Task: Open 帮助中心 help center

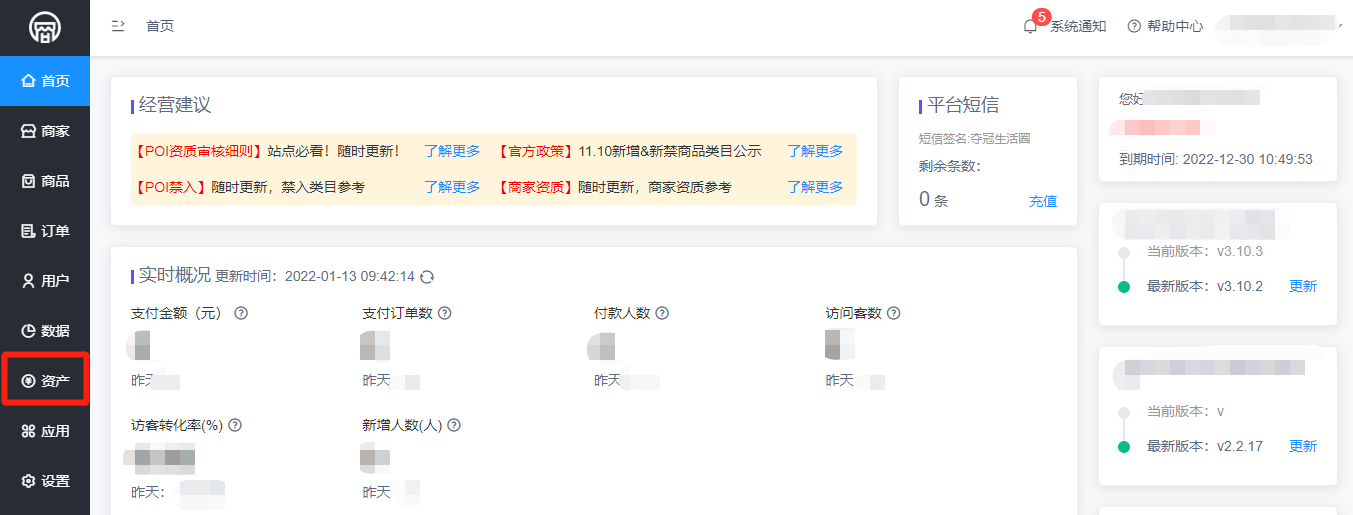Action: [x=1165, y=27]
